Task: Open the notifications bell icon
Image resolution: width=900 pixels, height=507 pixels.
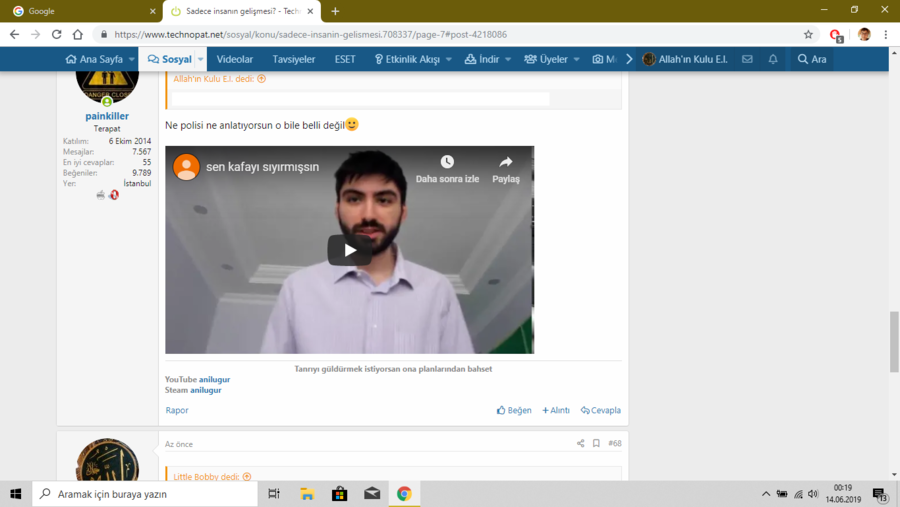Action: [x=773, y=59]
